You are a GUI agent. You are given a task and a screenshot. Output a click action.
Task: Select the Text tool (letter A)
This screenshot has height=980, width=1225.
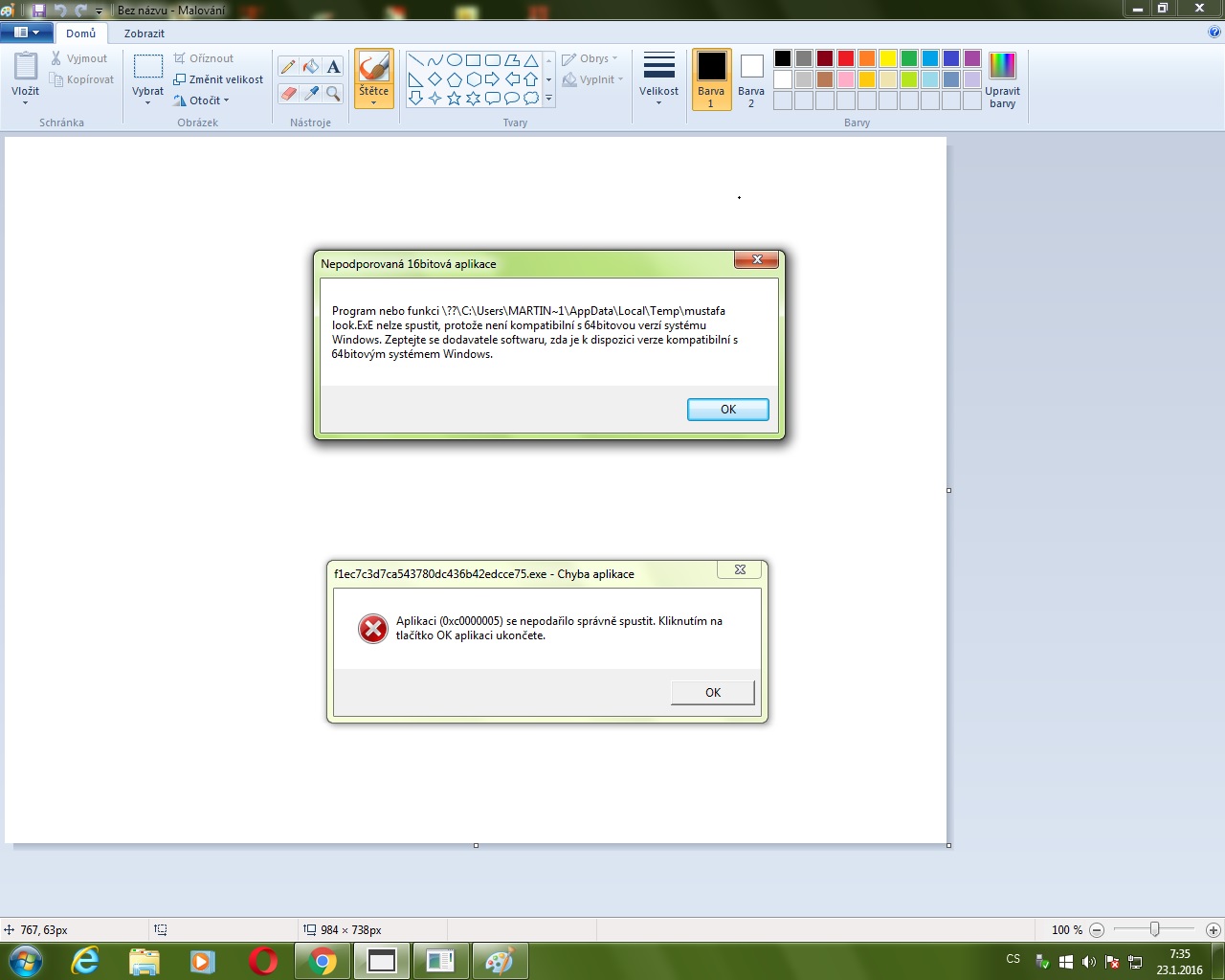(333, 66)
